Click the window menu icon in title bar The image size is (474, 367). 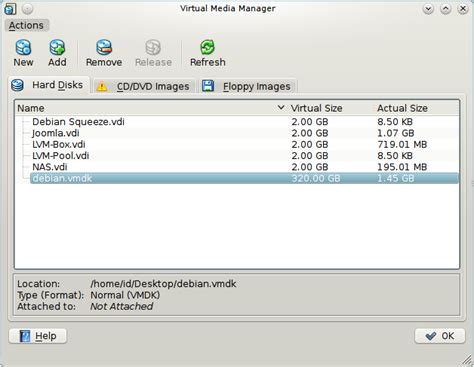click(x=10, y=9)
